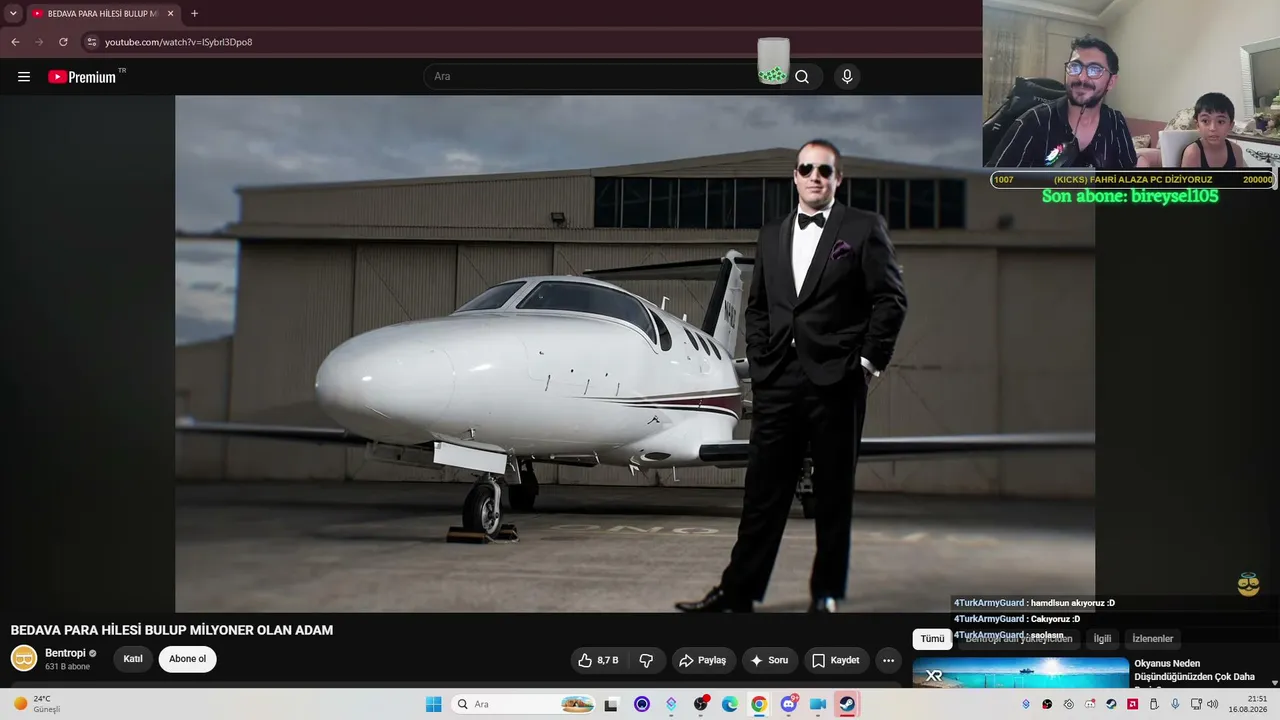
Task: Open Task View on the taskbar
Action: pos(611,704)
